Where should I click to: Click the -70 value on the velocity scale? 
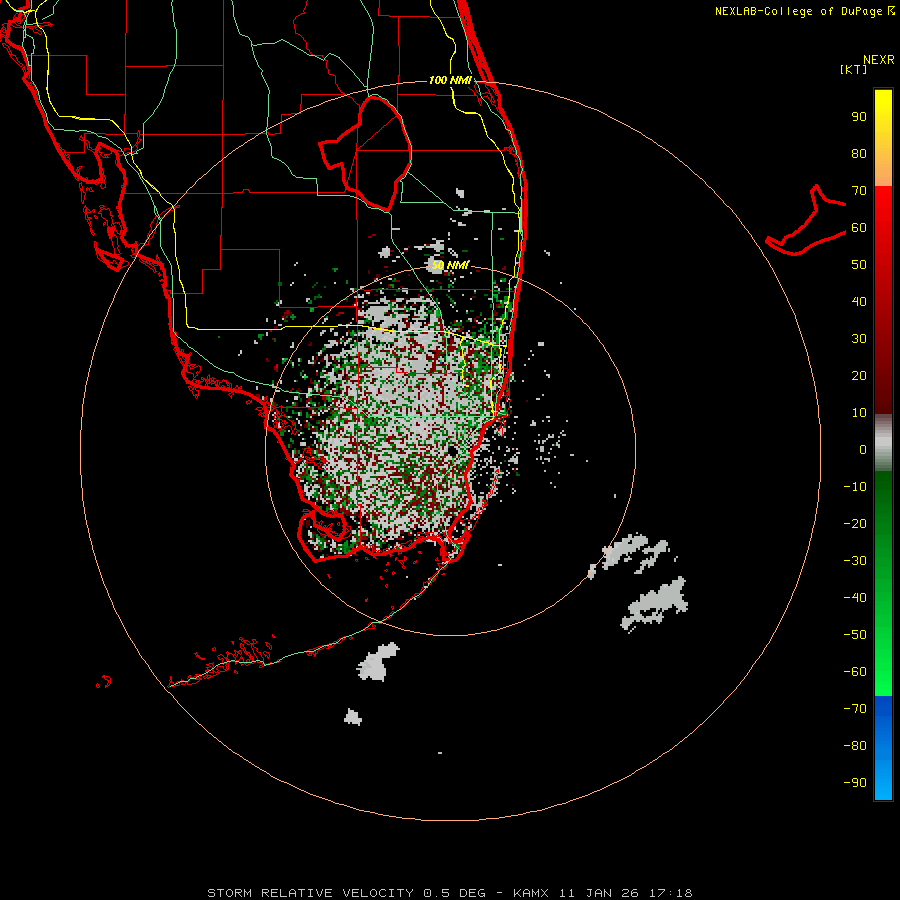(x=855, y=708)
